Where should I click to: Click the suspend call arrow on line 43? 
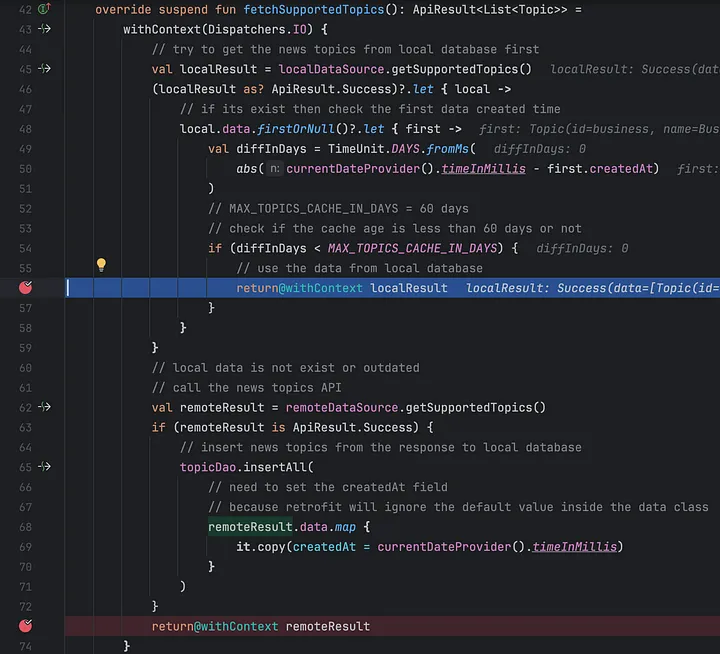(x=45, y=29)
